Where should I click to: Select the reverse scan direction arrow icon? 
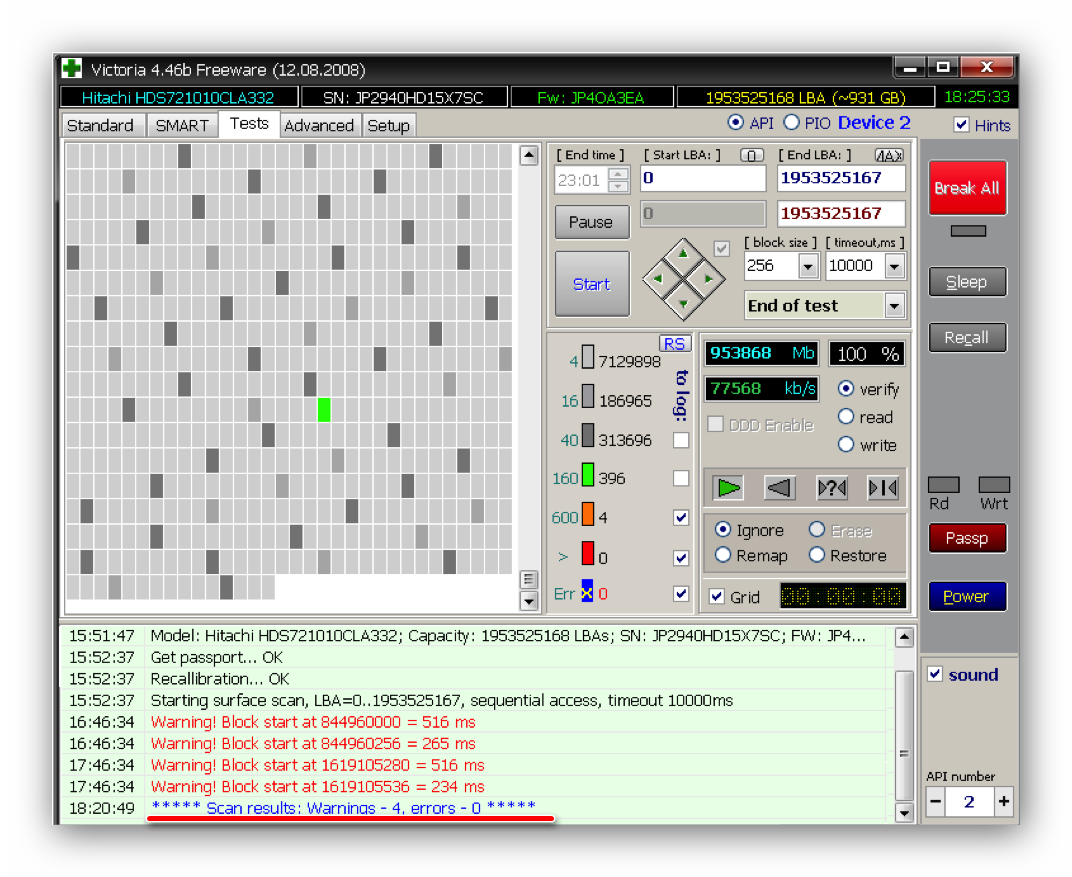click(x=780, y=488)
